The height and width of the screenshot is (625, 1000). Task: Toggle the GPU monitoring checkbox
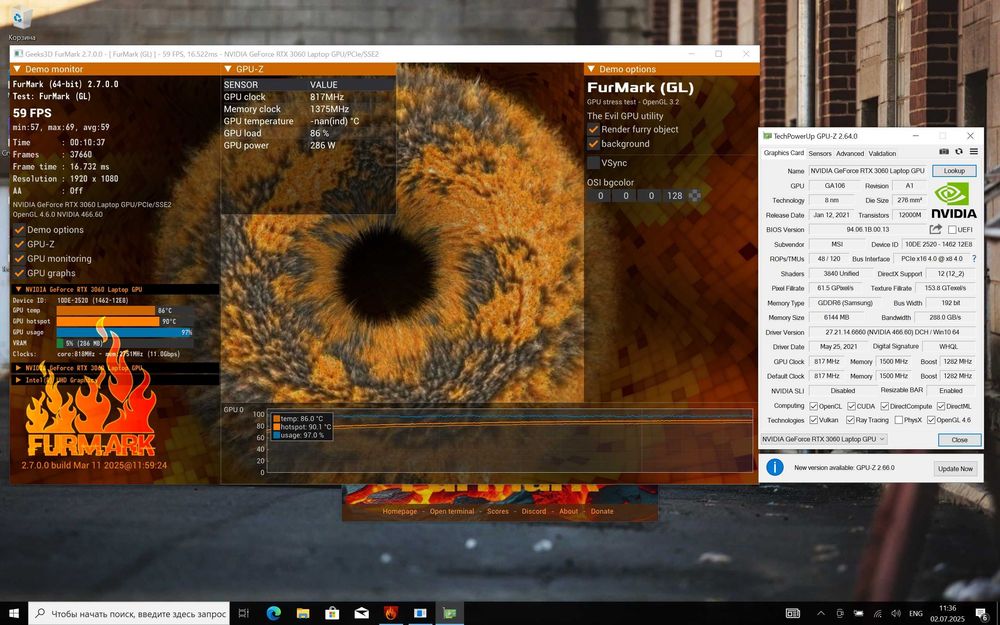point(20,259)
